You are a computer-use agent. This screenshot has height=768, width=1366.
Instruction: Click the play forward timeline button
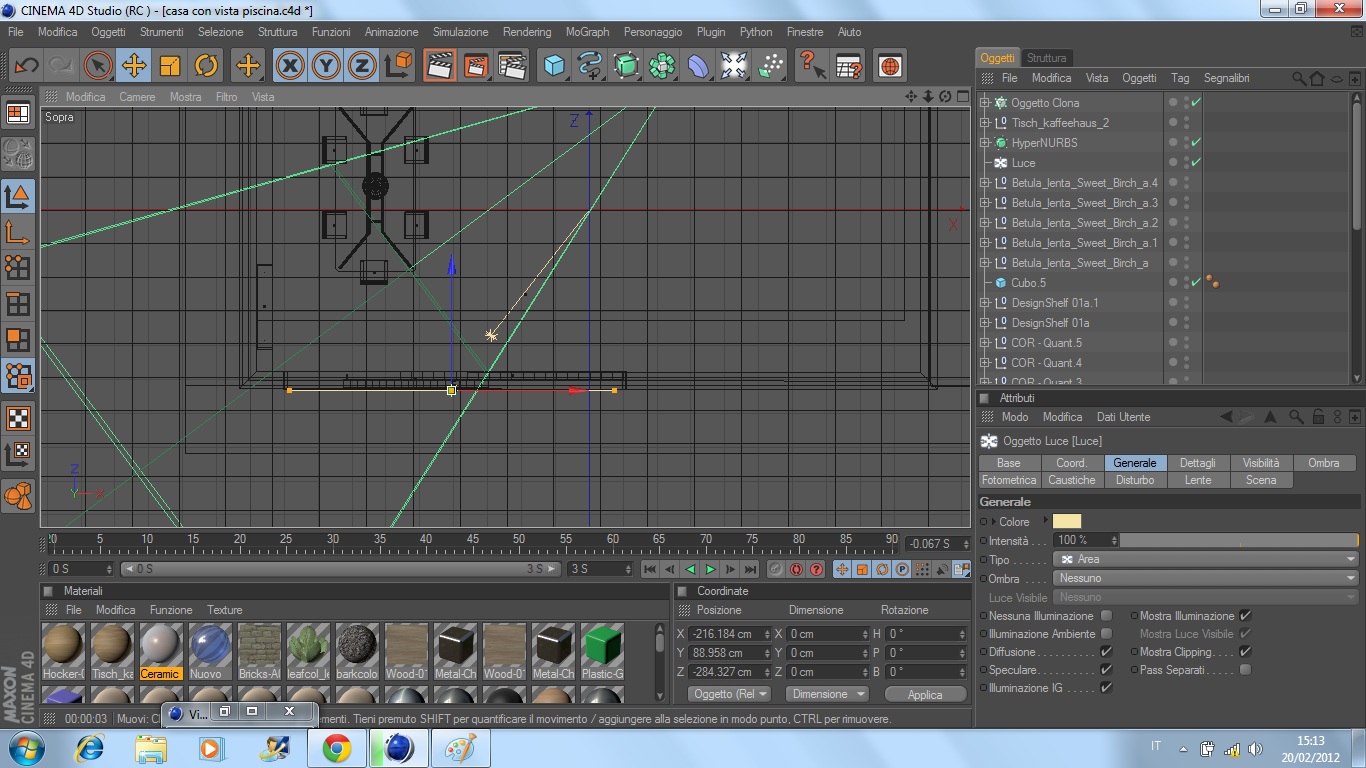point(710,569)
